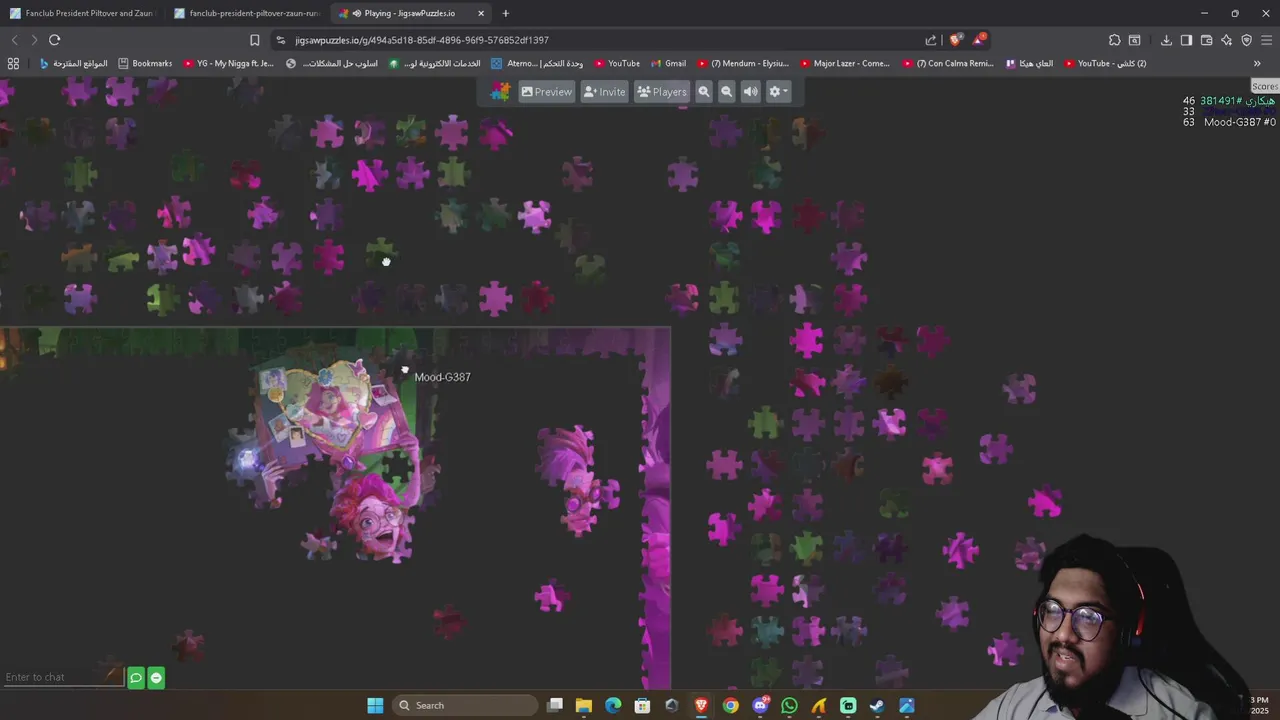Open Major Lazer bookmark
1280x720 pixels.
(843, 63)
